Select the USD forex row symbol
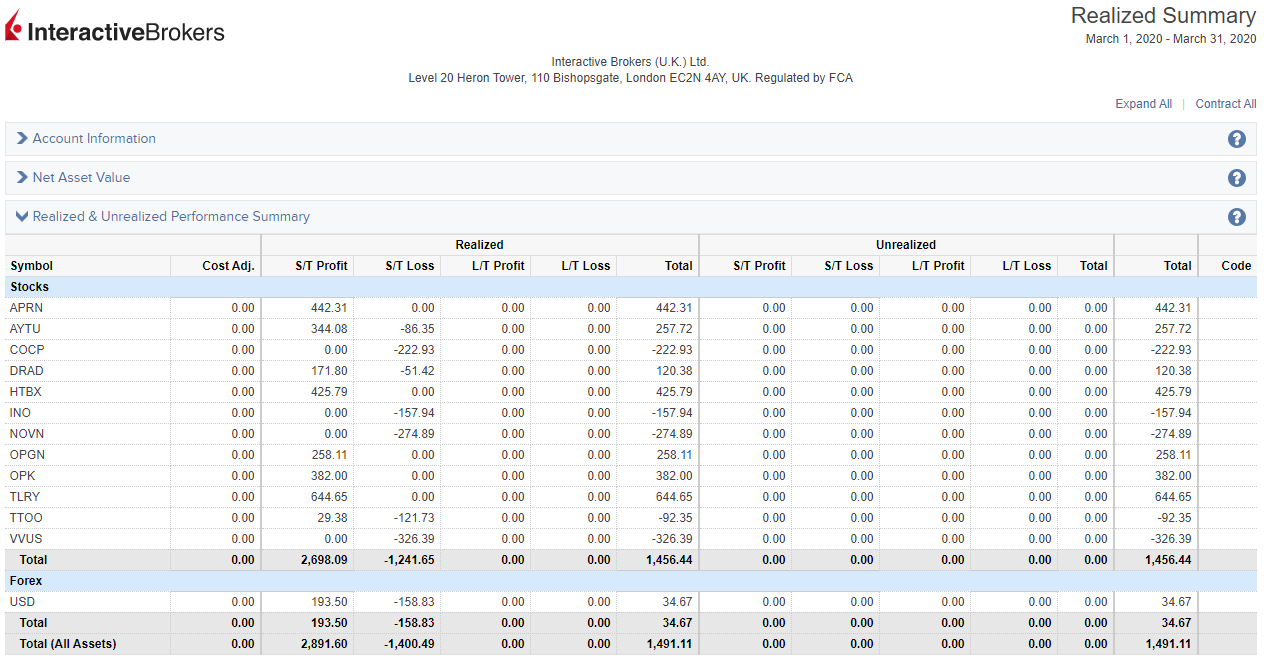The width and height of the screenshot is (1270, 659). pyautogui.click(x=22, y=602)
